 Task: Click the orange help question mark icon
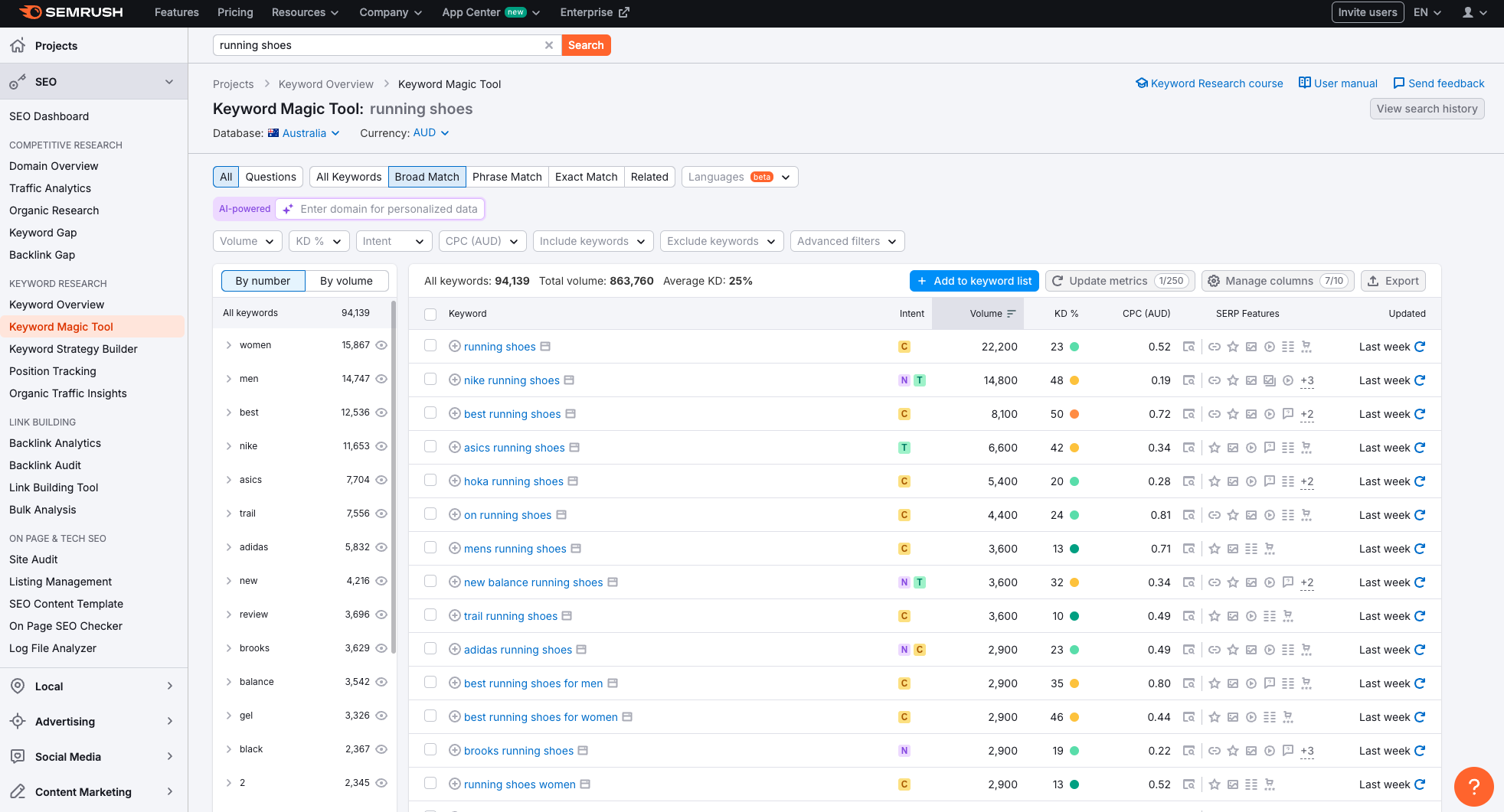pyautogui.click(x=1473, y=786)
